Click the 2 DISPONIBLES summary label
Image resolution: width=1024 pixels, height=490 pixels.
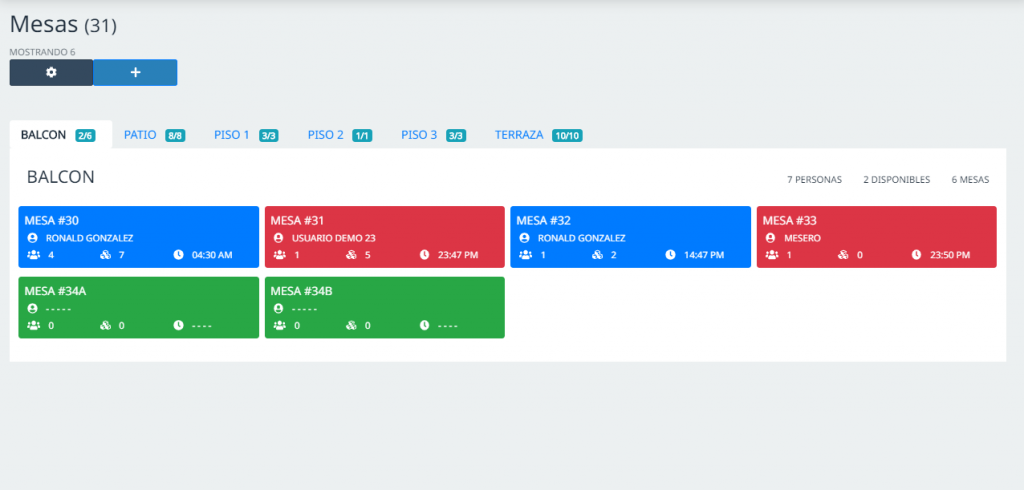click(x=896, y=180)
